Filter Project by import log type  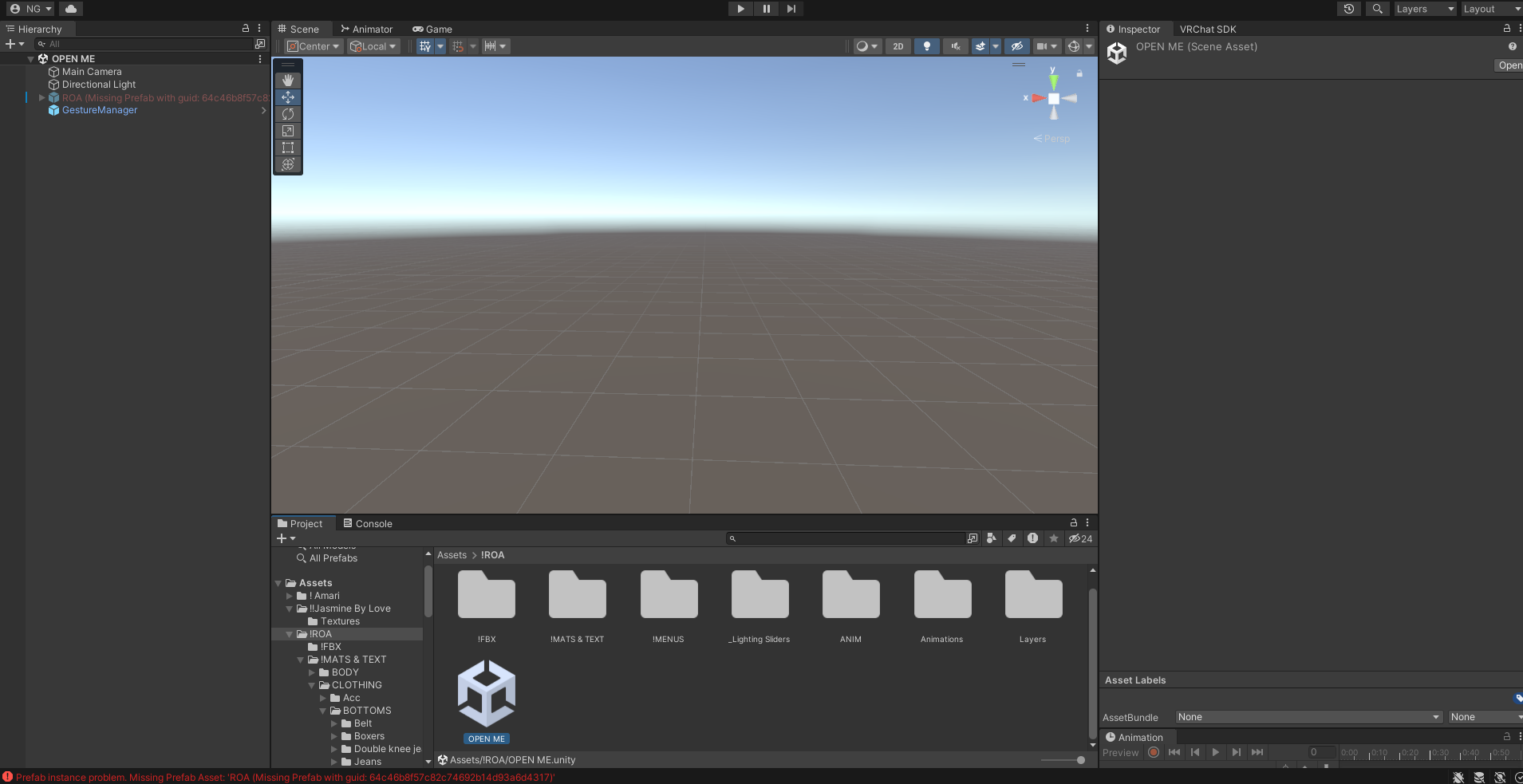[x=1032, y=538]
